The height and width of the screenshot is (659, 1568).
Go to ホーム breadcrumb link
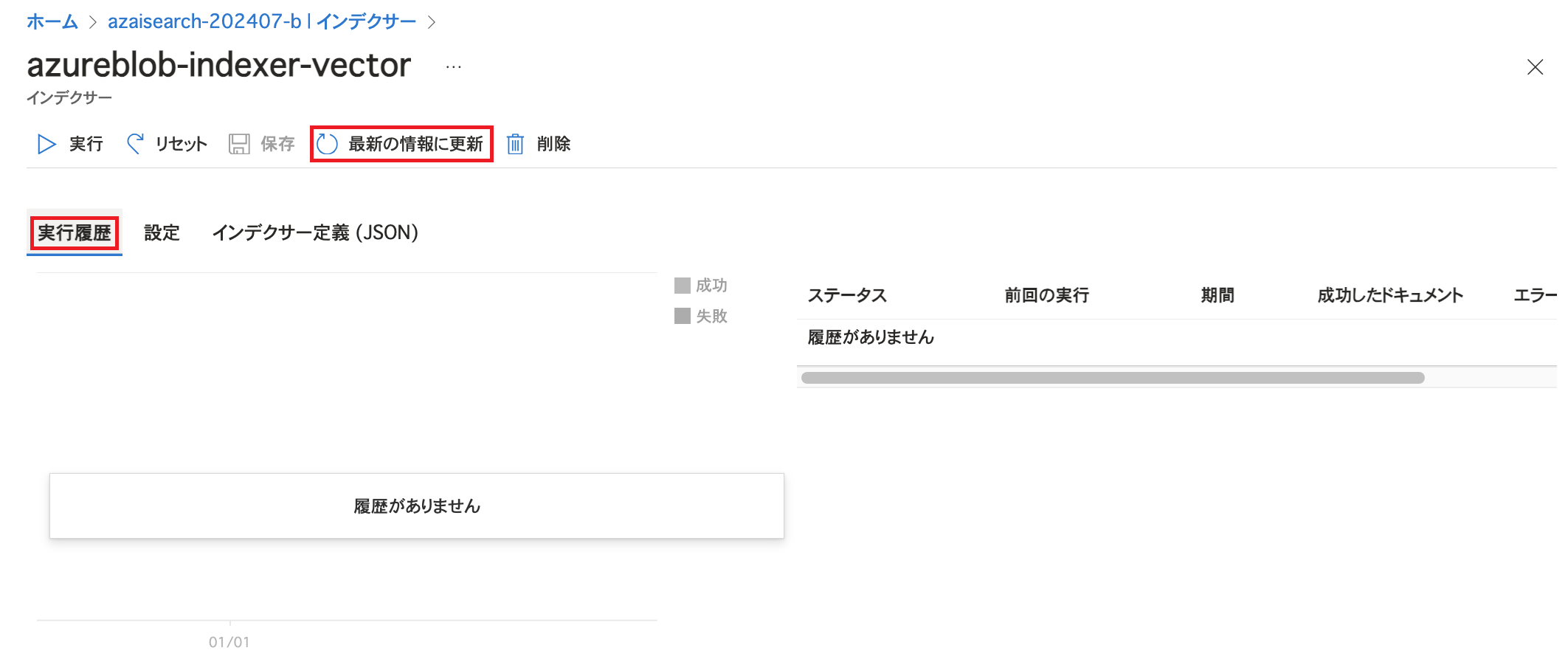coord(52,22)
